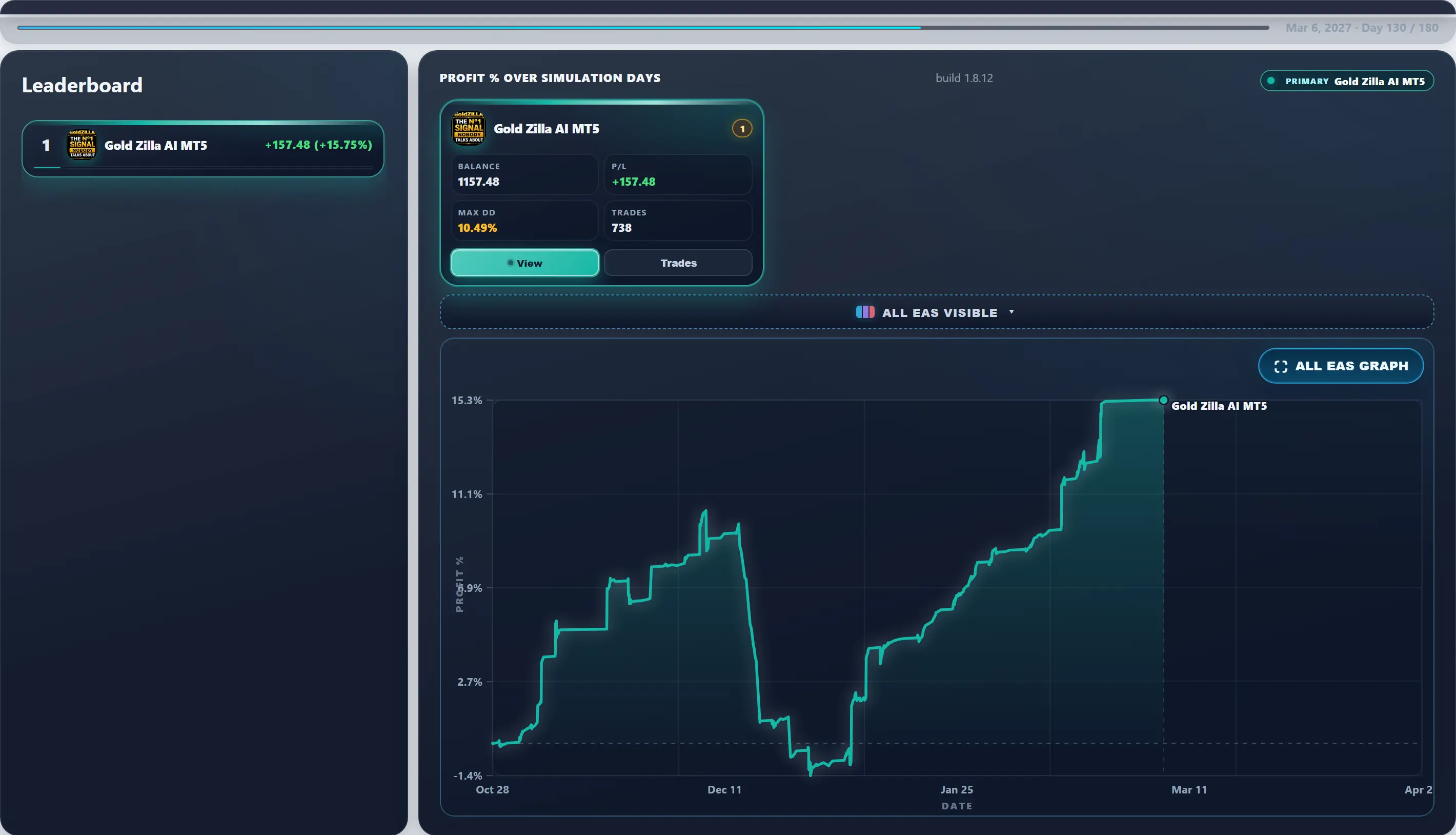Screen dimensions: 1456x835
Task: Click the 'Gold Zilla AI MT5' card title
Action: 547,128
